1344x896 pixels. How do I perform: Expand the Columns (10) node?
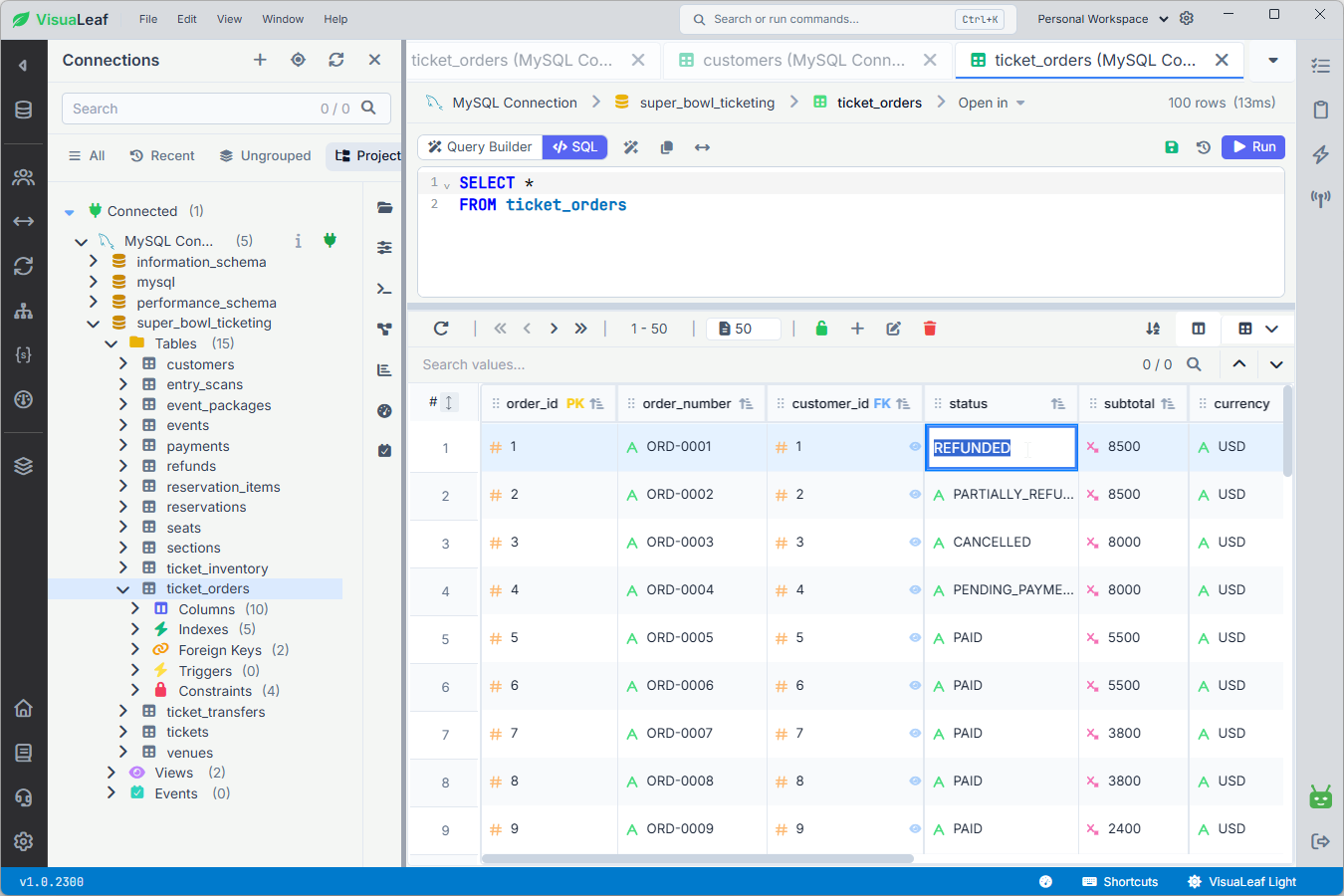coord(135,609)
